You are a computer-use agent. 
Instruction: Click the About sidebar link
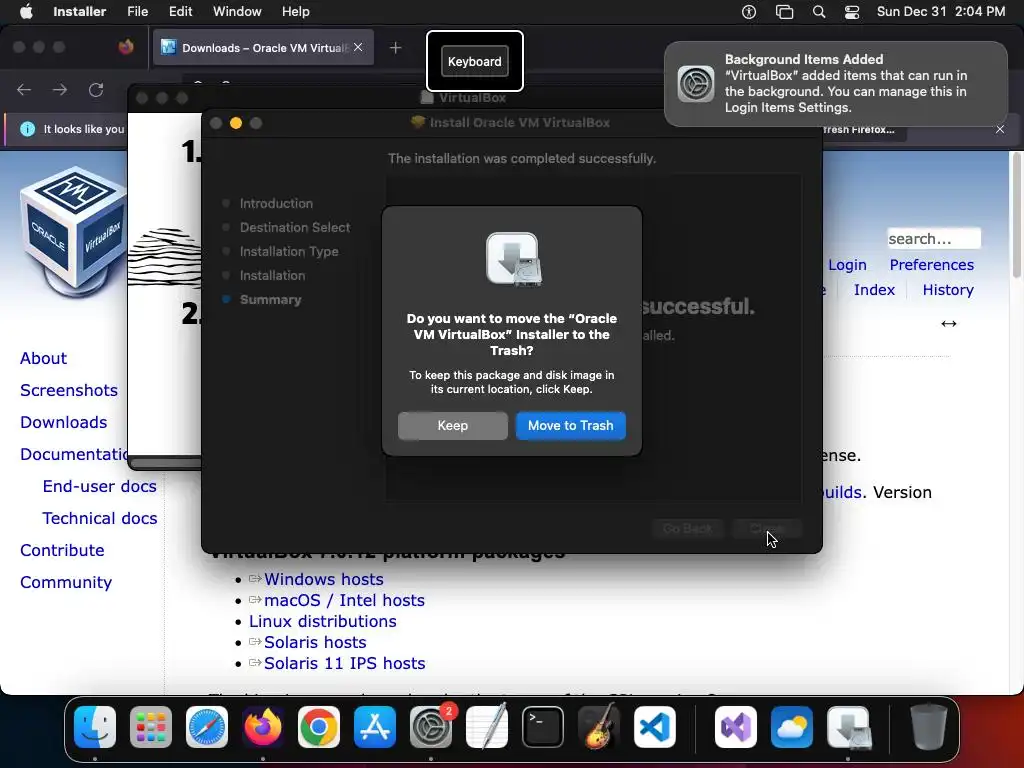[x=43, y=358]
